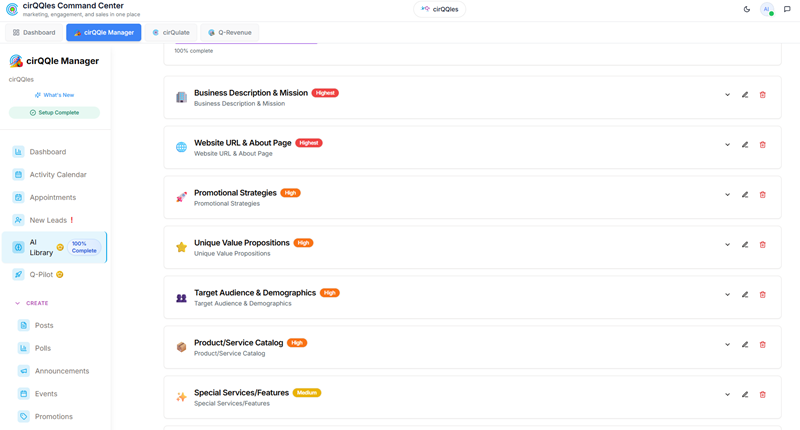Click the Medium badge on Special Services
The width and height of the screenshot is (800, 430).
tap(307, 393)
